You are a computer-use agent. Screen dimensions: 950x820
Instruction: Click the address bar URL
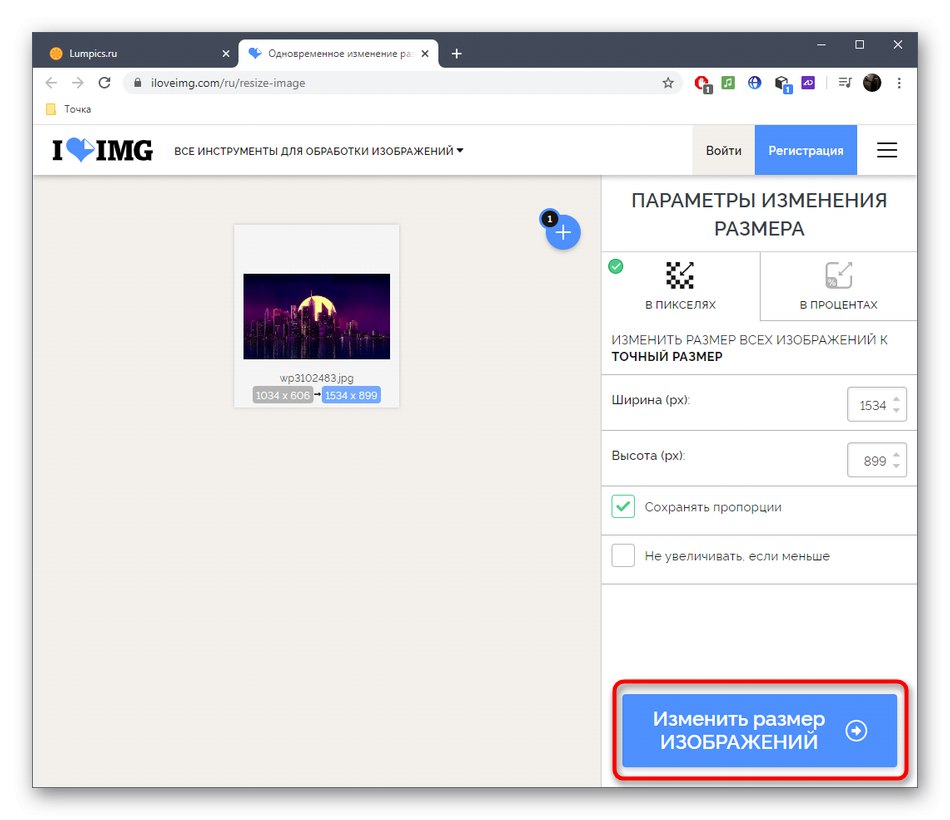(228, 83)
